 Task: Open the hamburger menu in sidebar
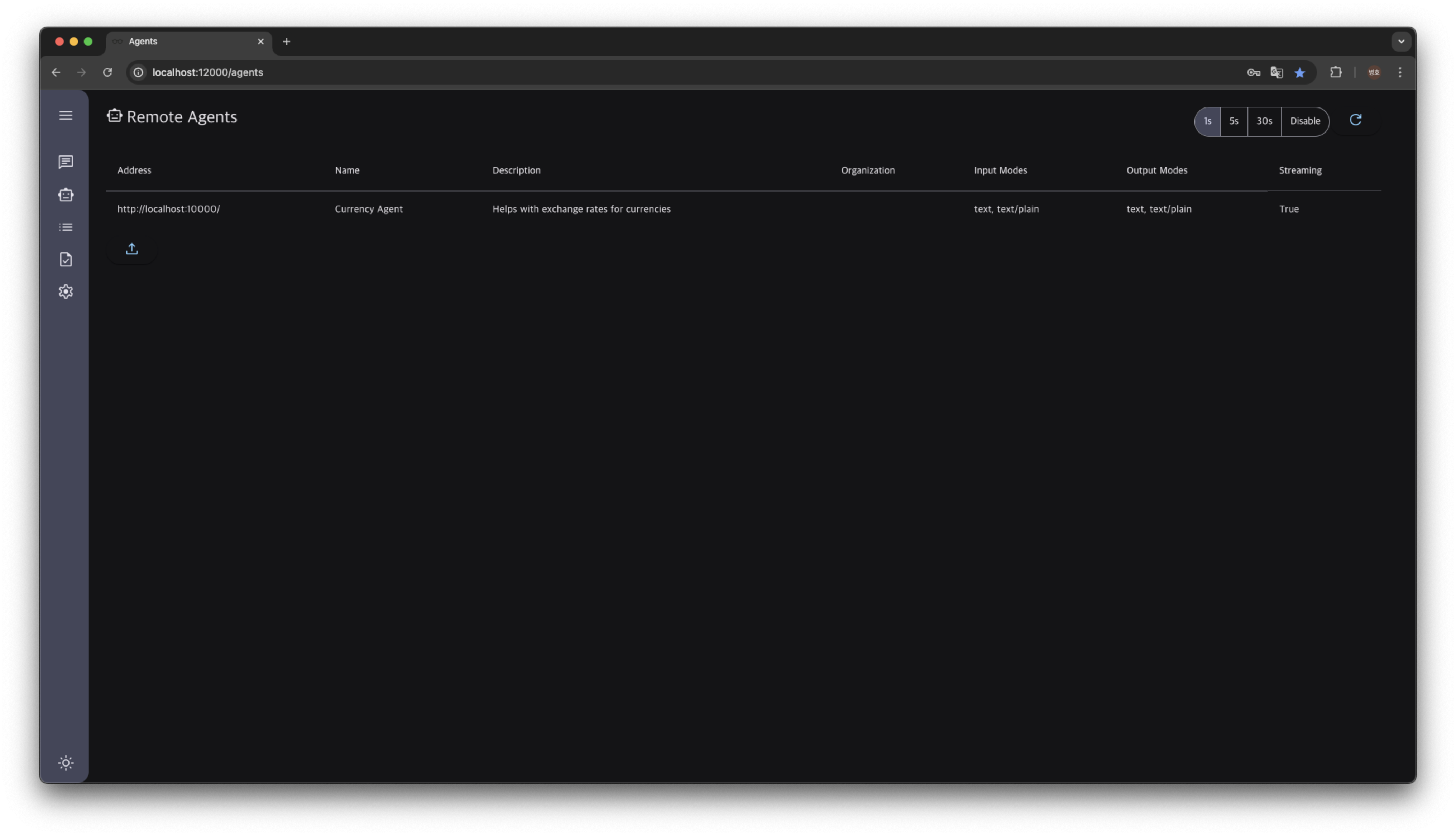(x=66, y=115)
